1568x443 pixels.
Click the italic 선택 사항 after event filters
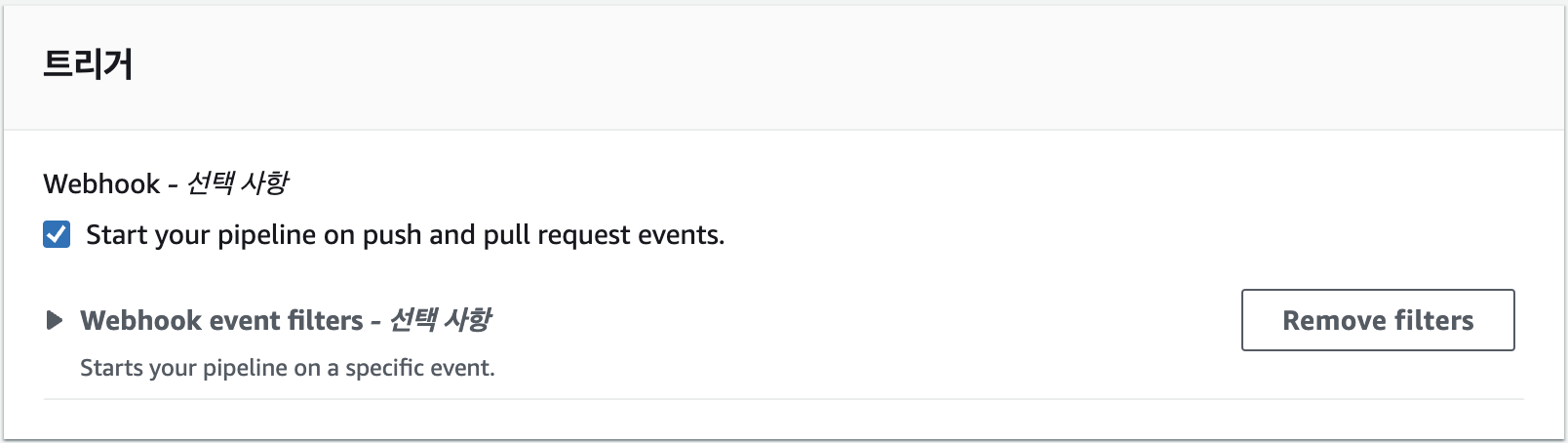(441, 320)
